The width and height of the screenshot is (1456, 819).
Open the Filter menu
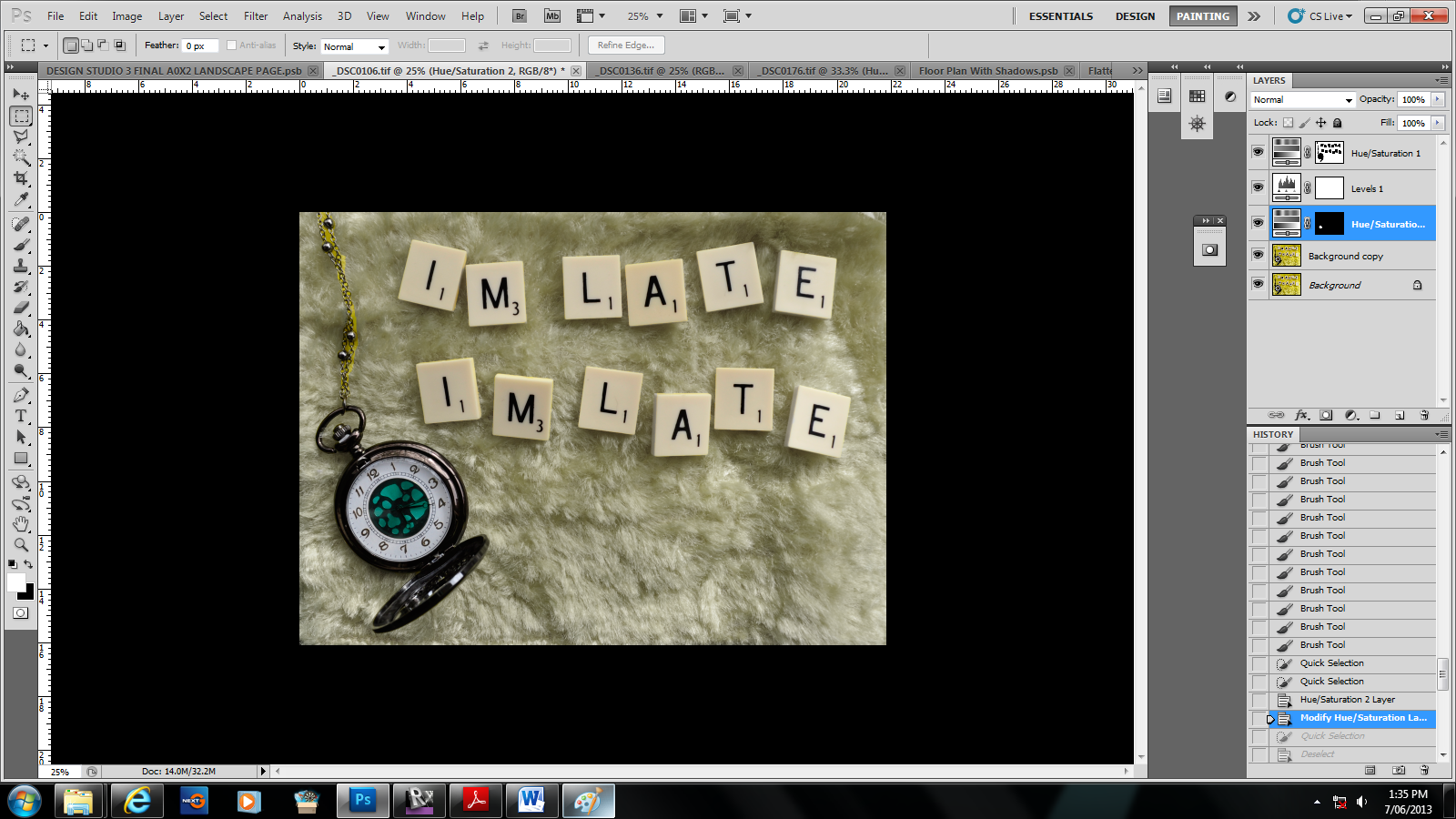click(256, 16)
